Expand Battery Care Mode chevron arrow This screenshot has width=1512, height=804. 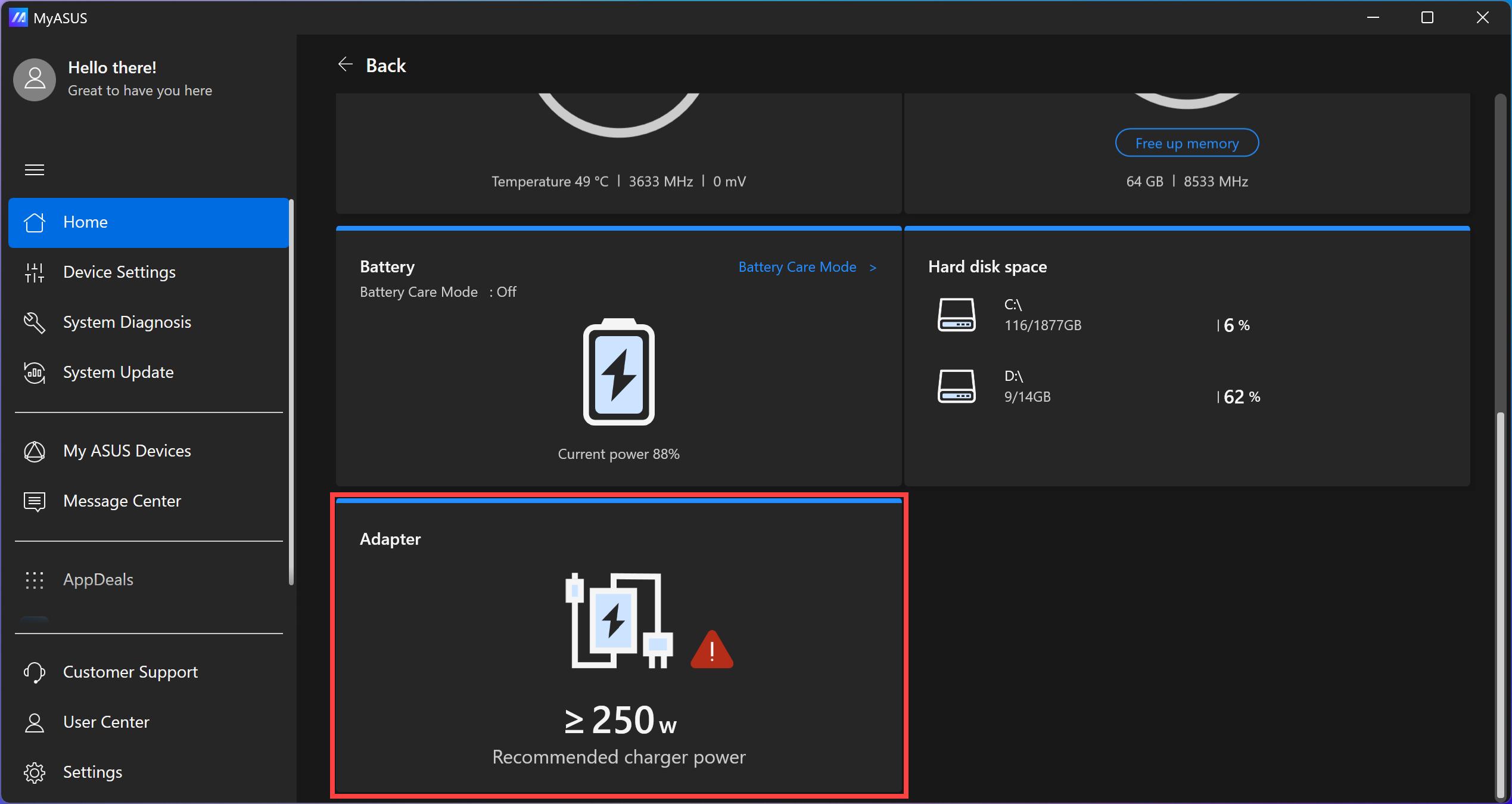(873, 268)
